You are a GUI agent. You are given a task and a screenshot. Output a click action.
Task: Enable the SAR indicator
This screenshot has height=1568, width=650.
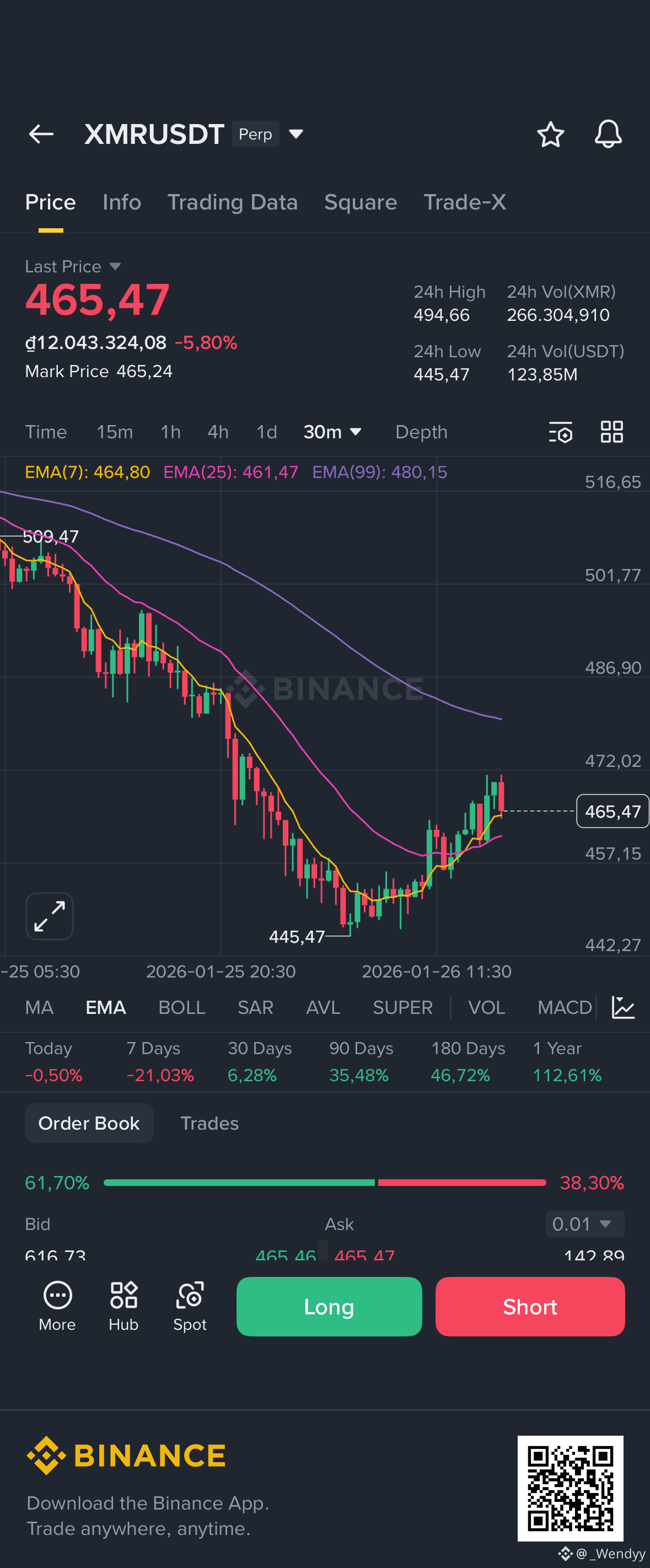256,1007
